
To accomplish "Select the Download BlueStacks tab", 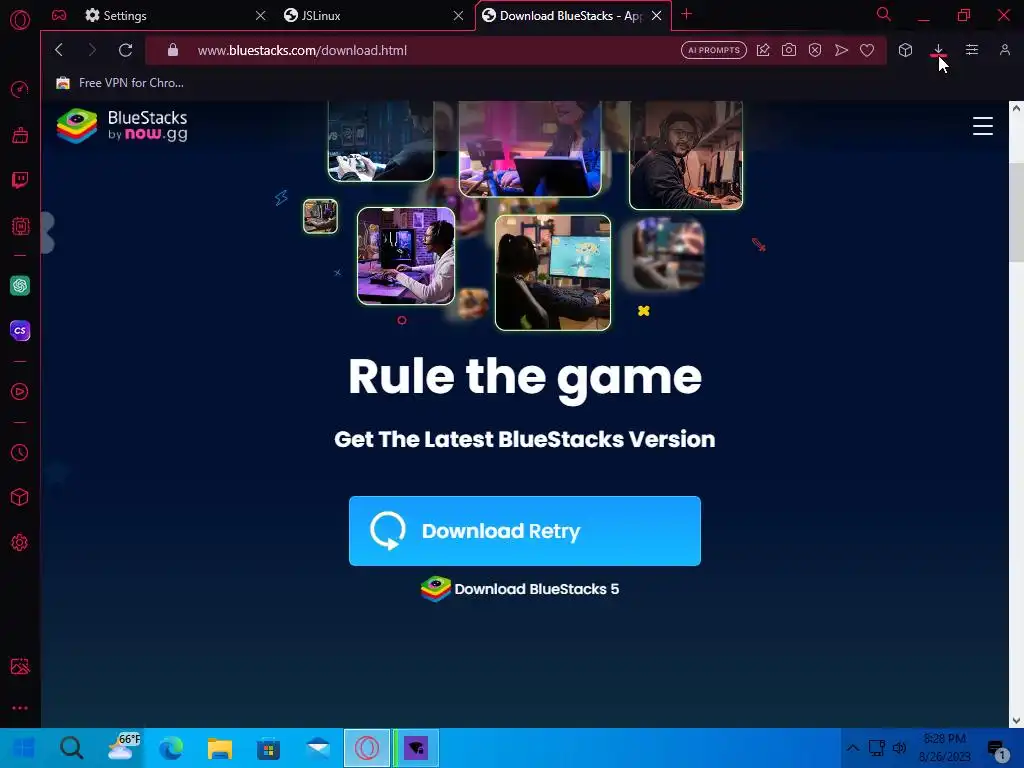I will coord(571,16).
